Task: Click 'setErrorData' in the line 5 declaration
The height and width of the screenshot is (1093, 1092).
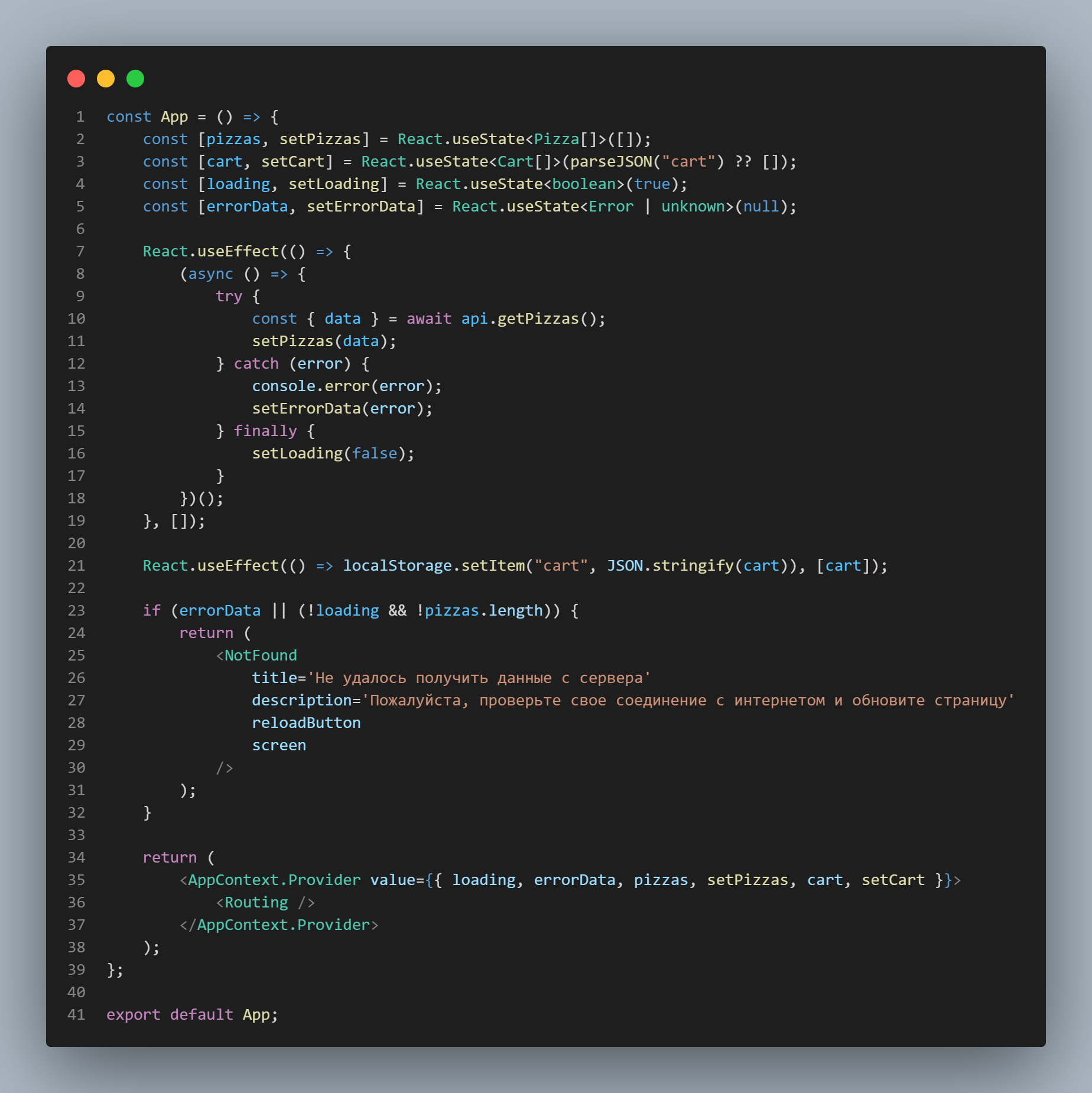Action: (361, 207)
